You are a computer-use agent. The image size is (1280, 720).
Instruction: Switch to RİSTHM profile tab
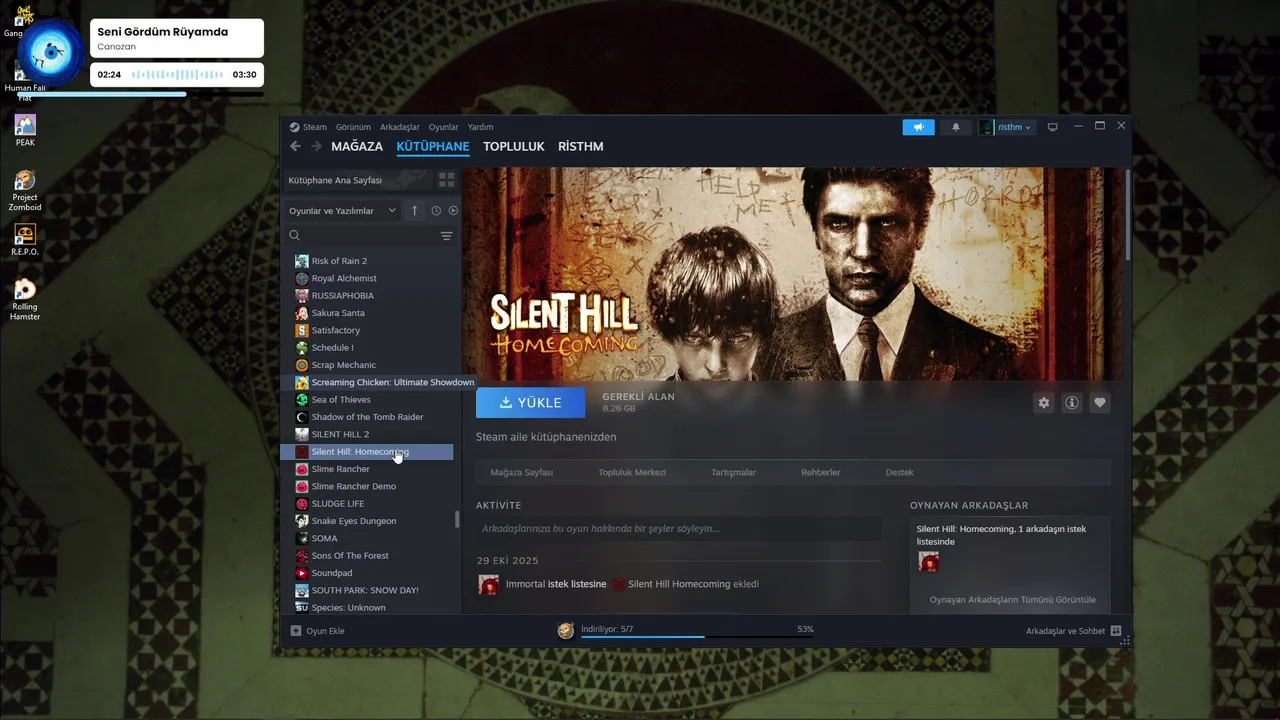tap(581, 146)
